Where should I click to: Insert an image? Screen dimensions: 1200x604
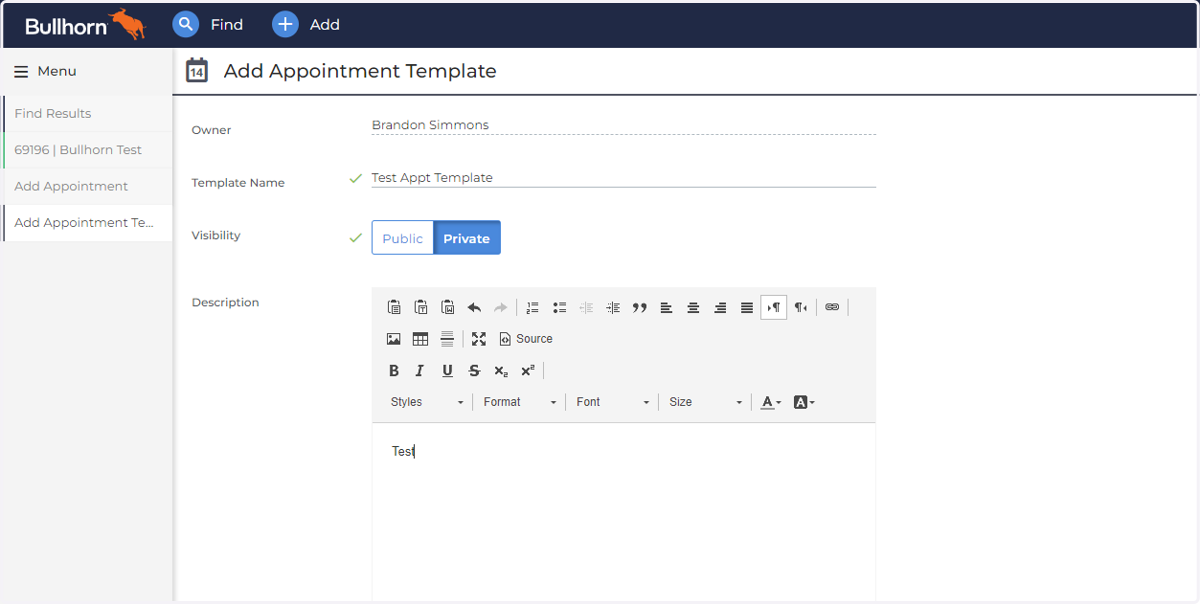click(394, 339)
